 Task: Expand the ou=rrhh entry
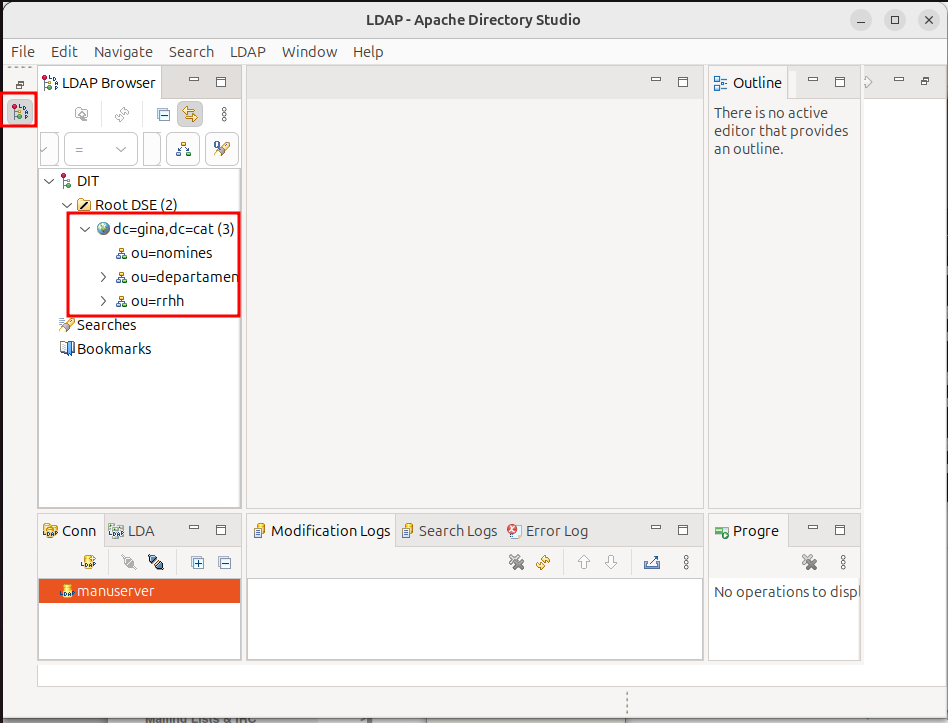pyautogui.click(x=103, y=301)
